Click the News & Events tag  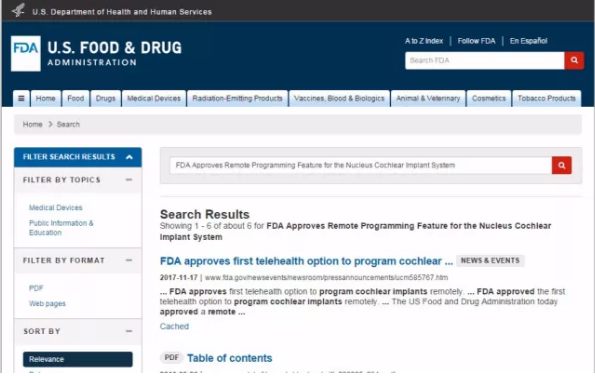point(490,261)
